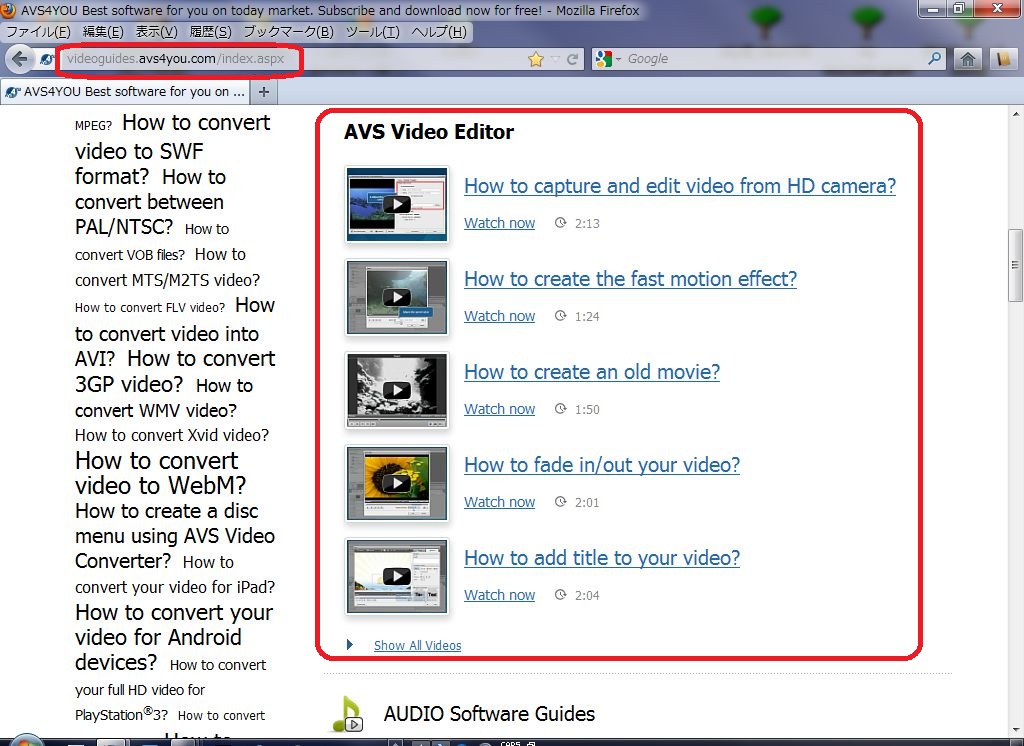Viewport: 1024px width, 746px height.
Task: Play the old movie video thumbnail
Action: (x=396, y=391)
